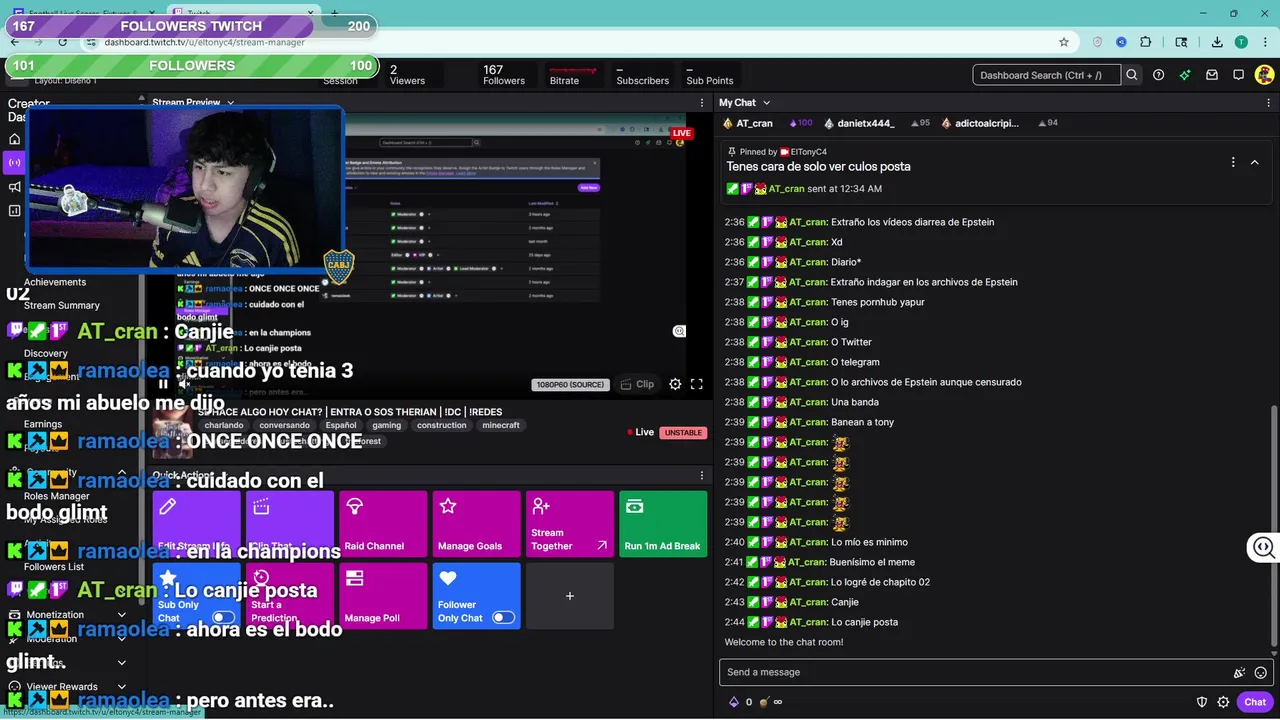This screenshot has width=1280, height=720.
Task: Open the Chrome three-dot menu
Action: (1264, 42)
